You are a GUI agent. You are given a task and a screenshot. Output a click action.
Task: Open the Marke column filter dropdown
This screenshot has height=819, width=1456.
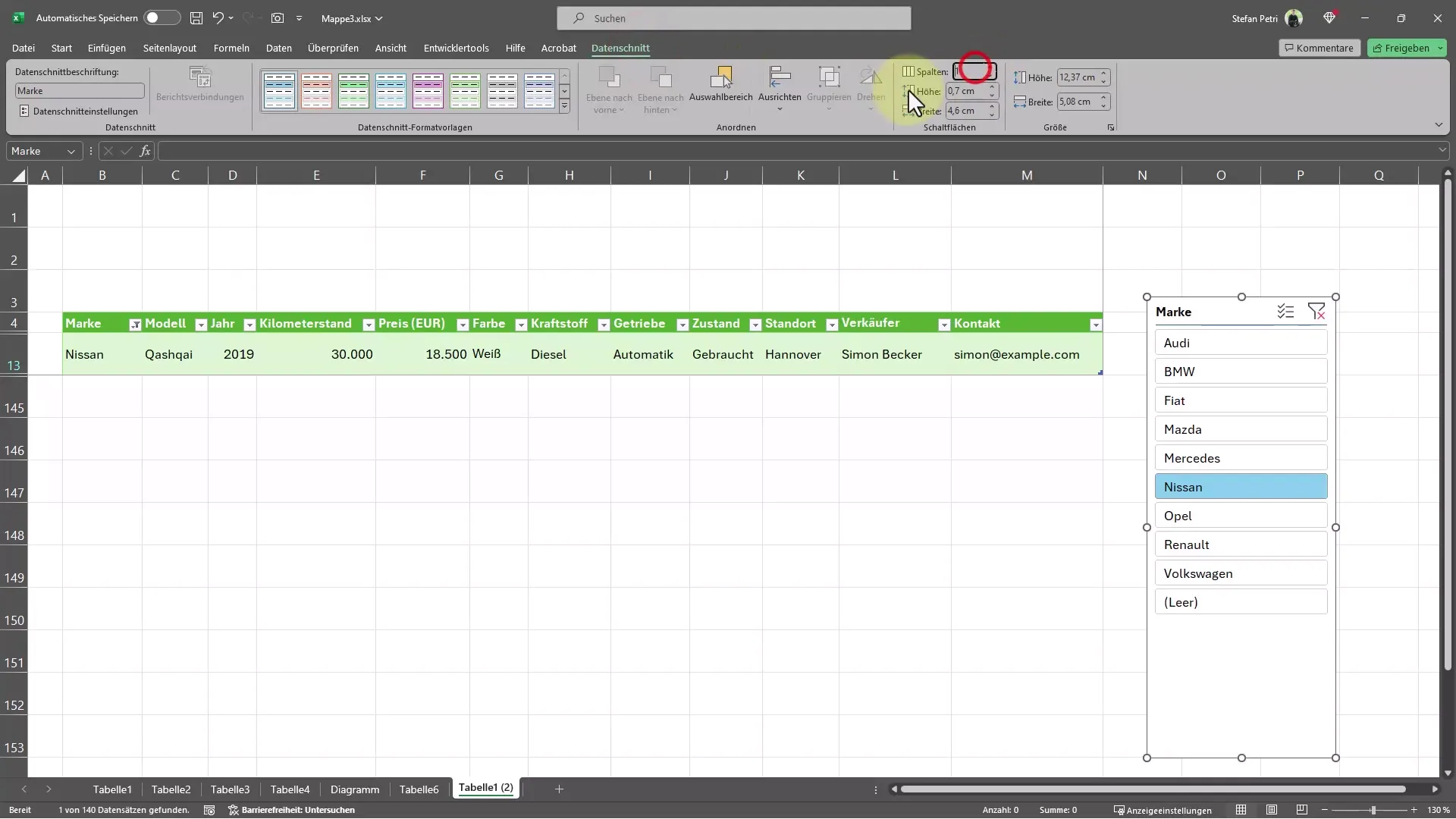(135, 325)
